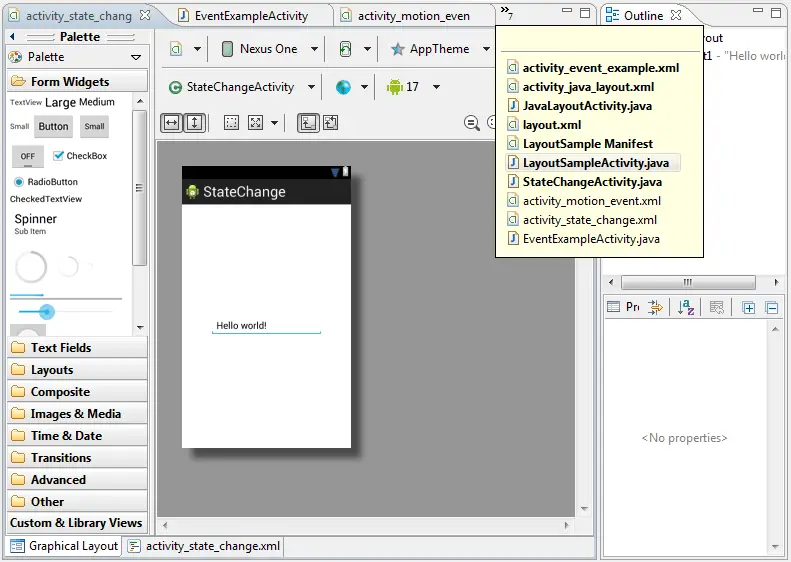
Task: Click the Hello world! text in preview
Action: (242, 325)
